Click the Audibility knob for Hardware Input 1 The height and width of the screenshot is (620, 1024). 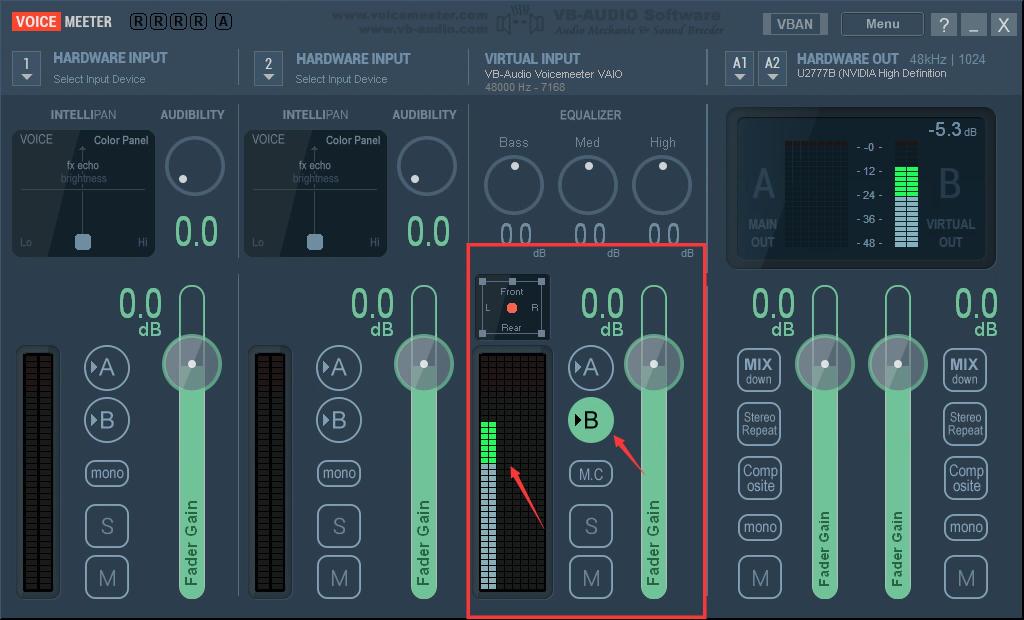coord(195,166)
